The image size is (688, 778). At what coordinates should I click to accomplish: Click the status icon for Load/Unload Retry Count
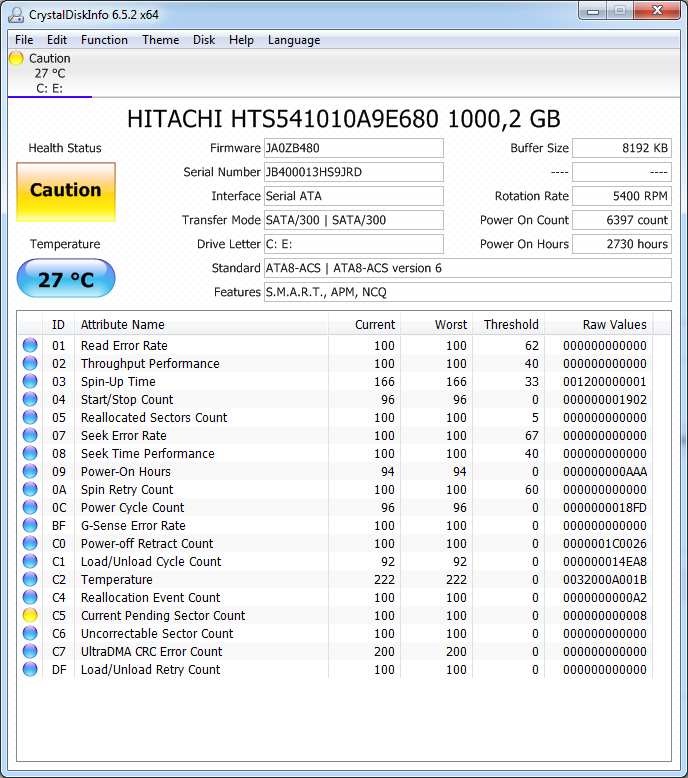tap(30, 669)
